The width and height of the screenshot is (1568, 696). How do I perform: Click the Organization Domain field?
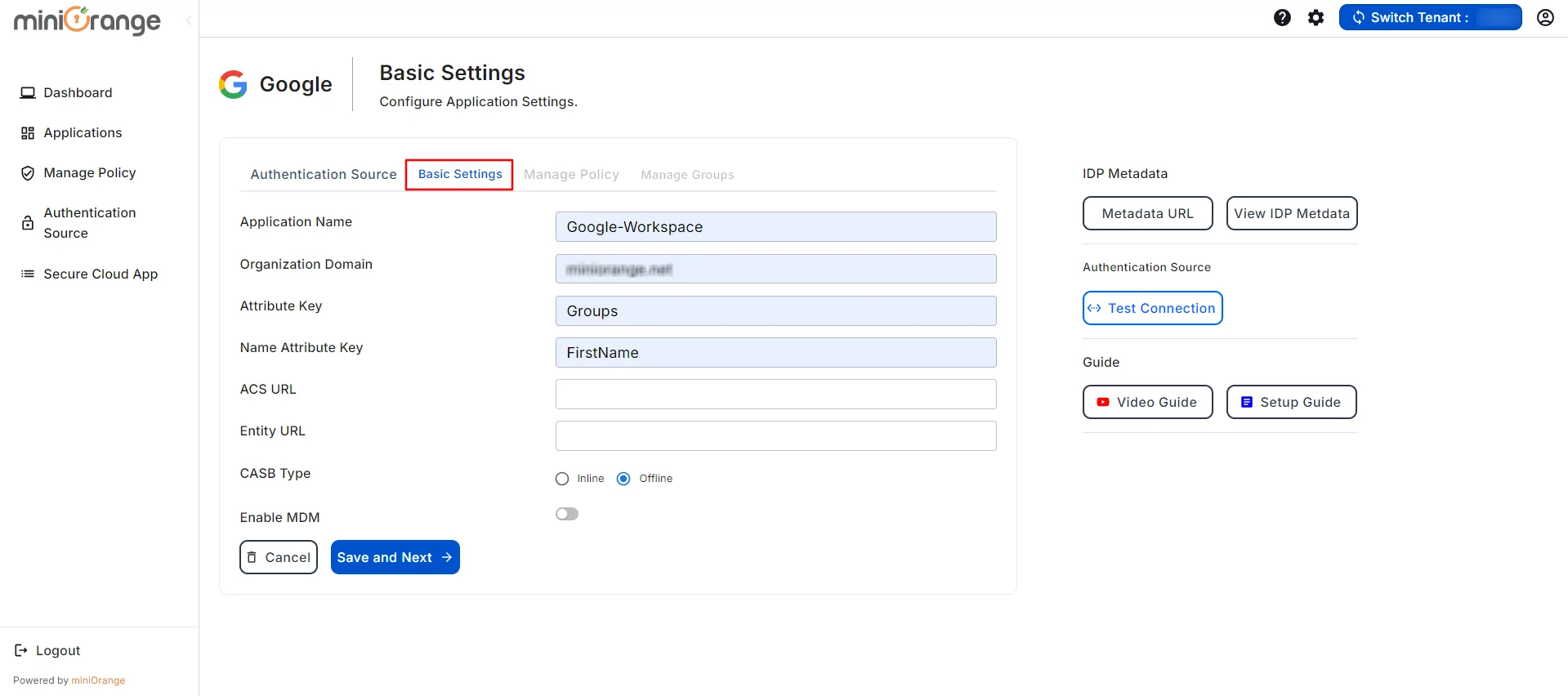(x=775, y=269)
